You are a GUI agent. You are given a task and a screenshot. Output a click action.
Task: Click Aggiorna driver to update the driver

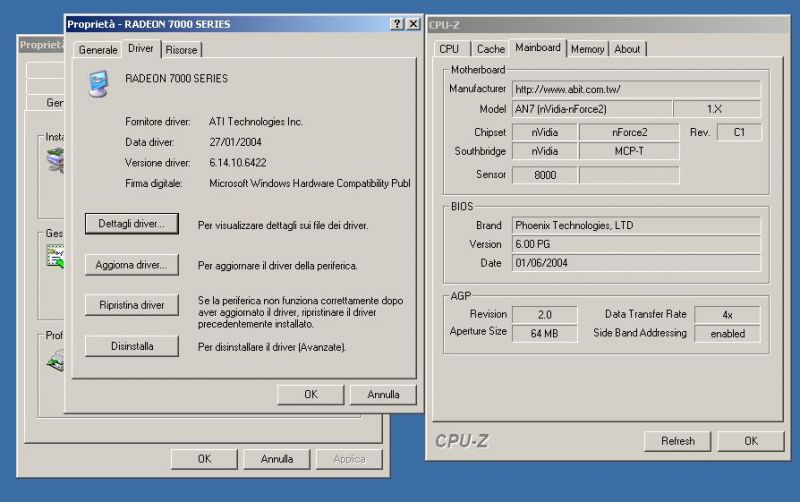coord(132,265)
